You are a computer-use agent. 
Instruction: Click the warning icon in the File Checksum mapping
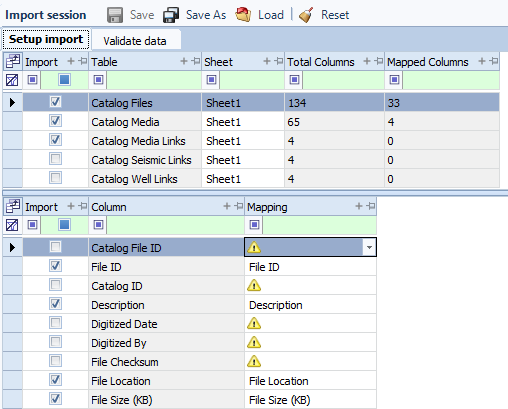pos(254,361)
